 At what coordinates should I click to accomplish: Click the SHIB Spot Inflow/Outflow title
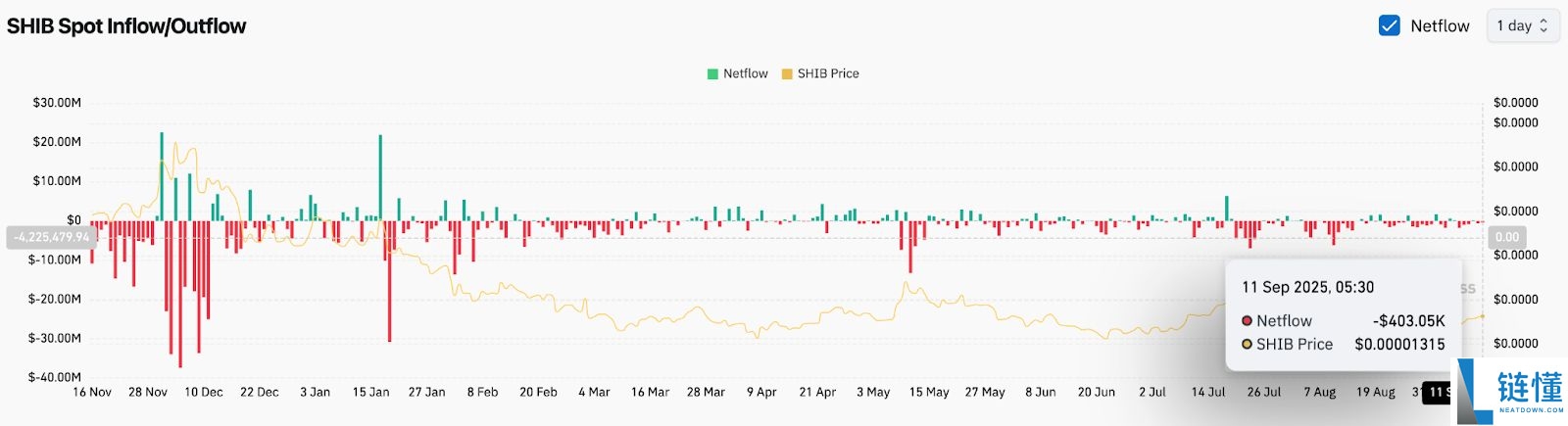[x=126, y=26]
